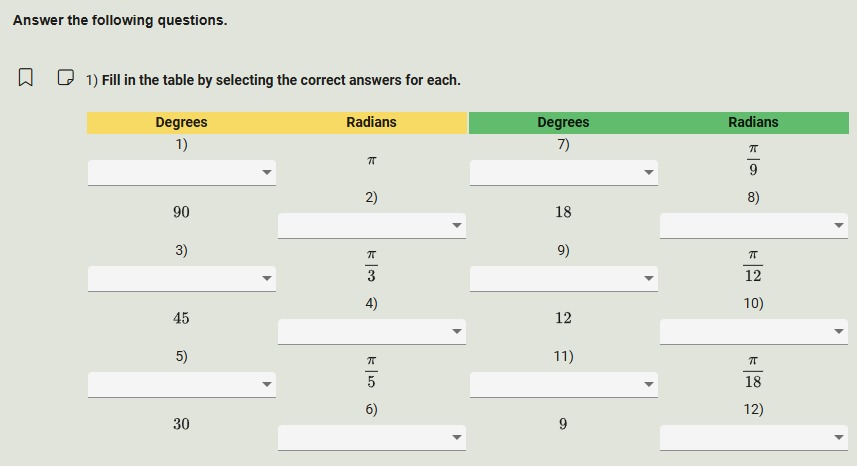Expand dropdown 7 for degrees of π/9
Image resolution: width=857 pixels, height=466 pixels.
tap(563, 172)
